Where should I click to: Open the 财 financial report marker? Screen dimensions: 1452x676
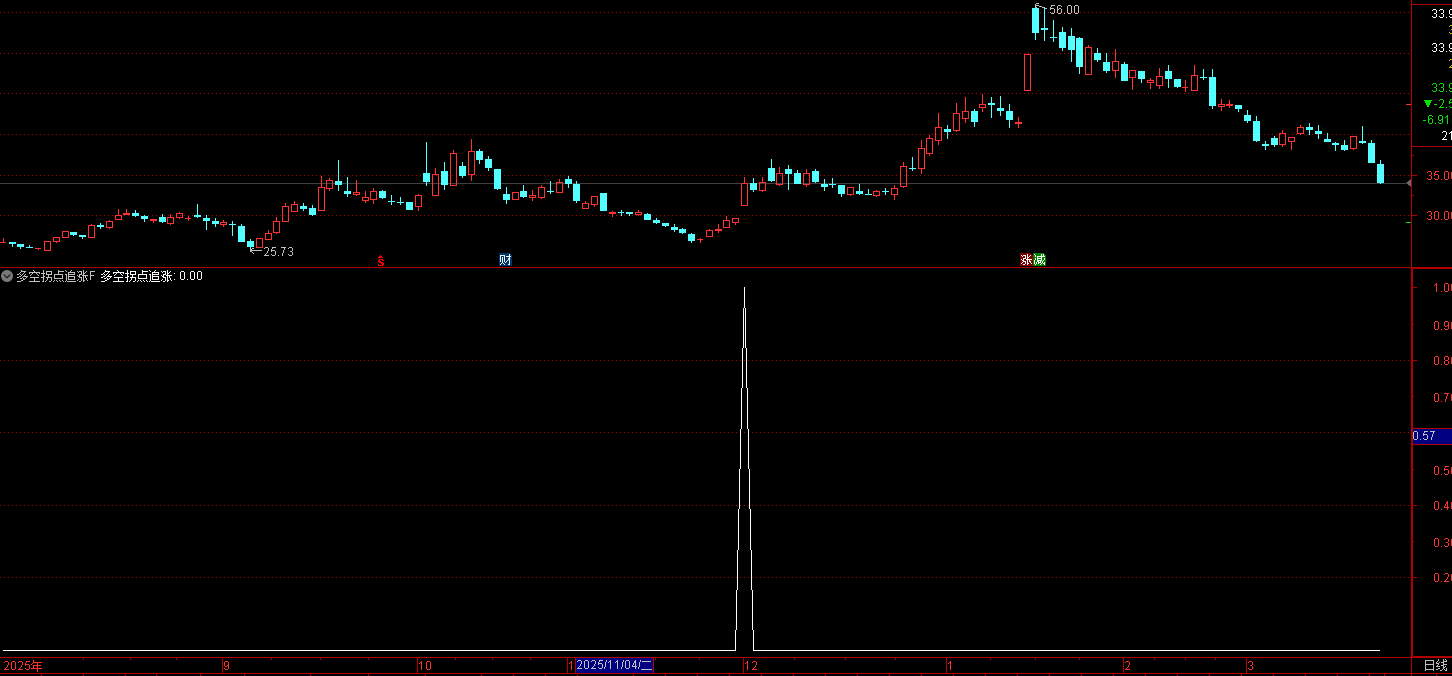pos(506,260)
